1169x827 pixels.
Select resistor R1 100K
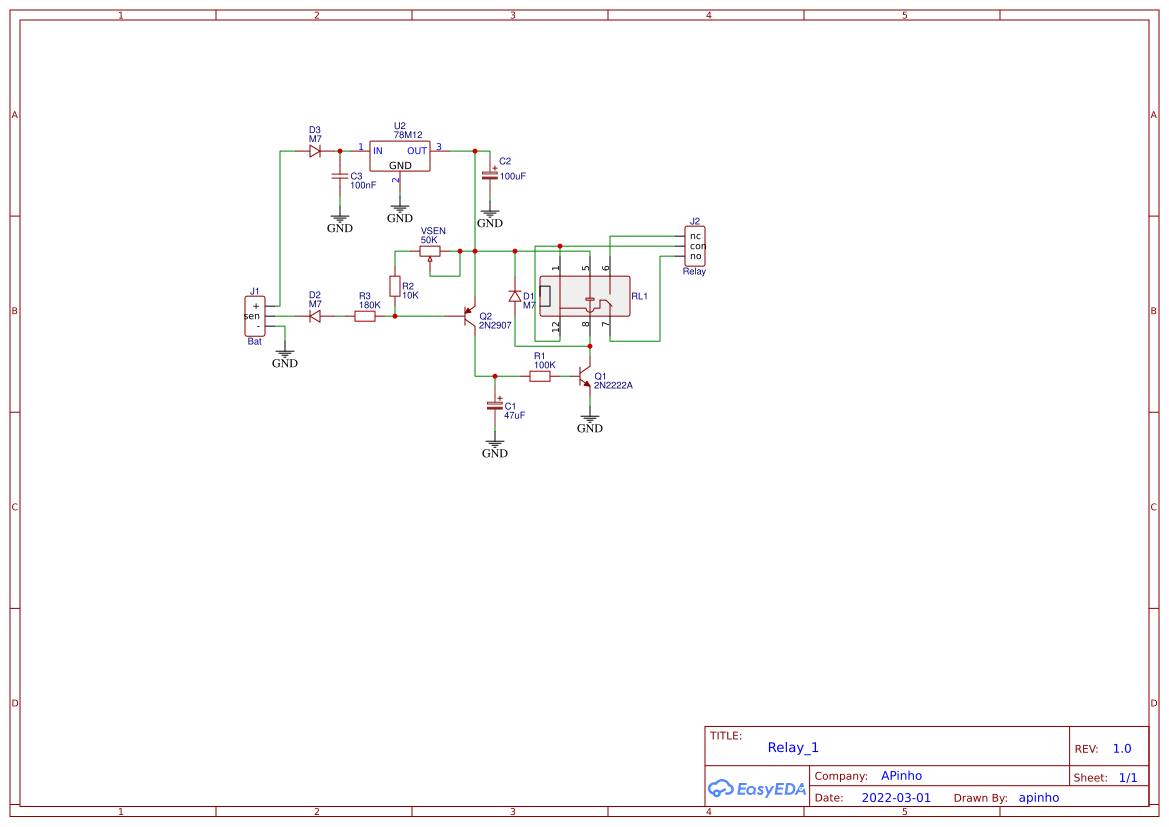(x=538, y=378)
